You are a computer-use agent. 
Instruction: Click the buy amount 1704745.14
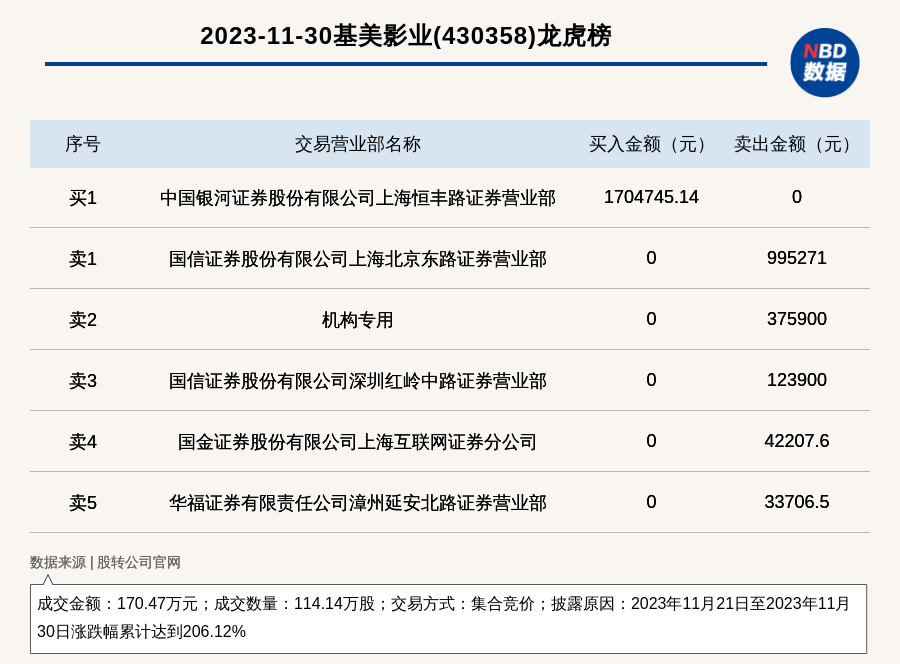[651, 197]
